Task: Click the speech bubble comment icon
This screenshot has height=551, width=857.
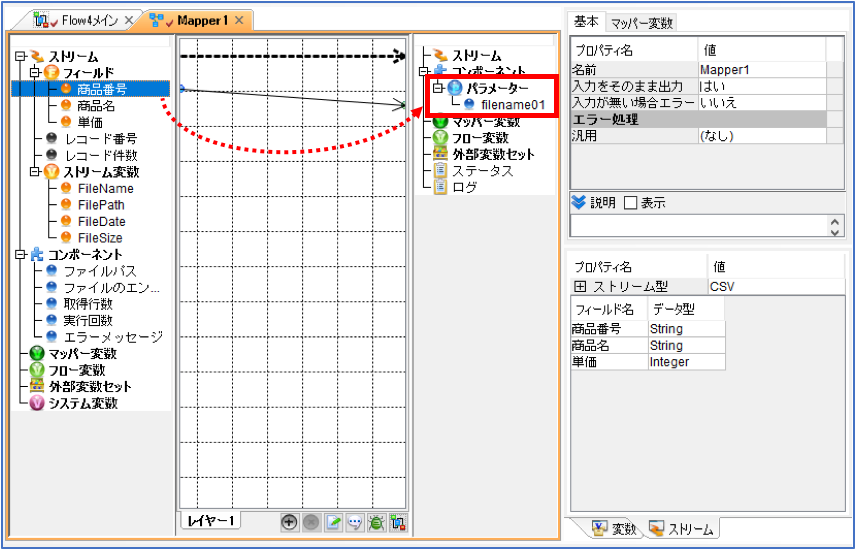Action: 355,522
